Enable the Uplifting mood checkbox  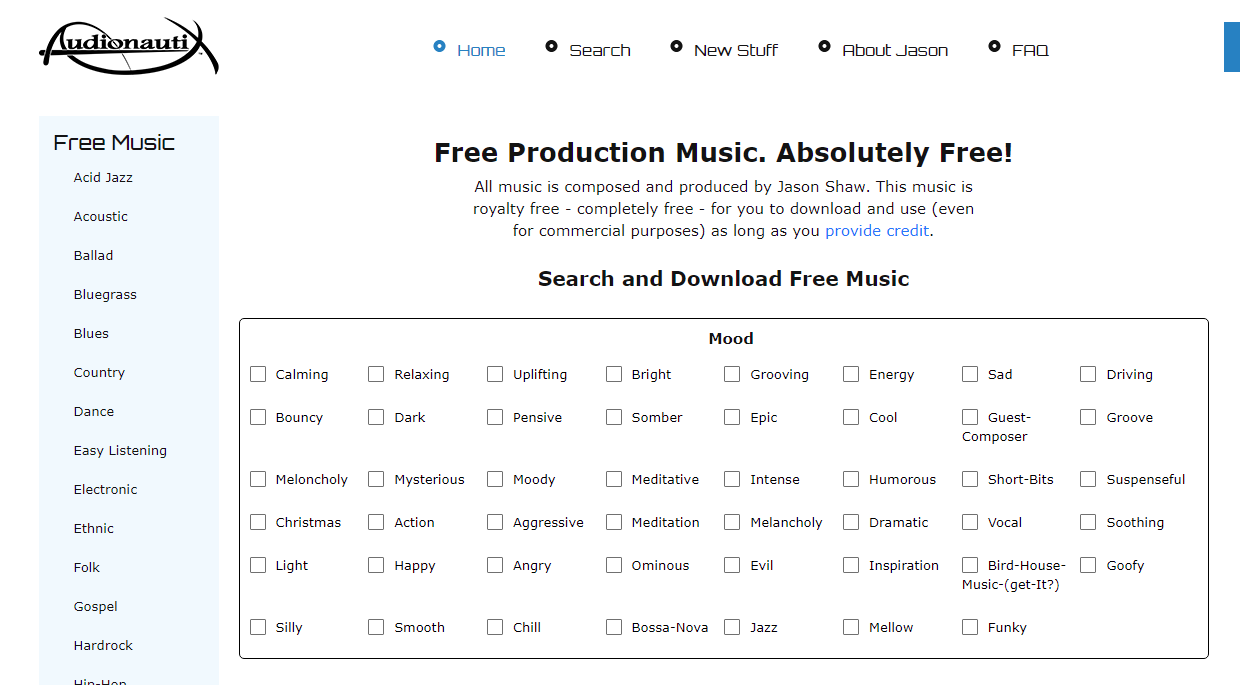coord(495,374)
